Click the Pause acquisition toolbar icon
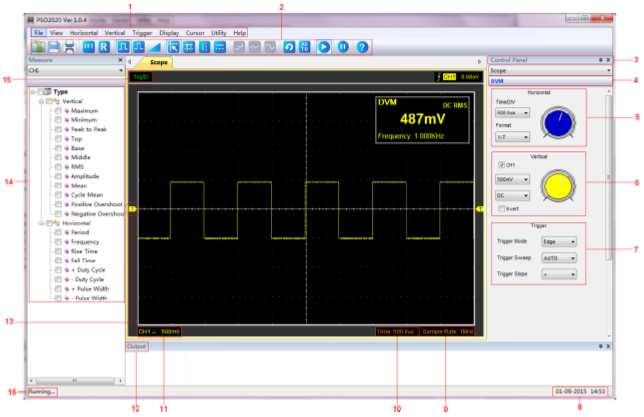Screen dimensions: 644x417 pyautogui.click(x=343, y=47)
